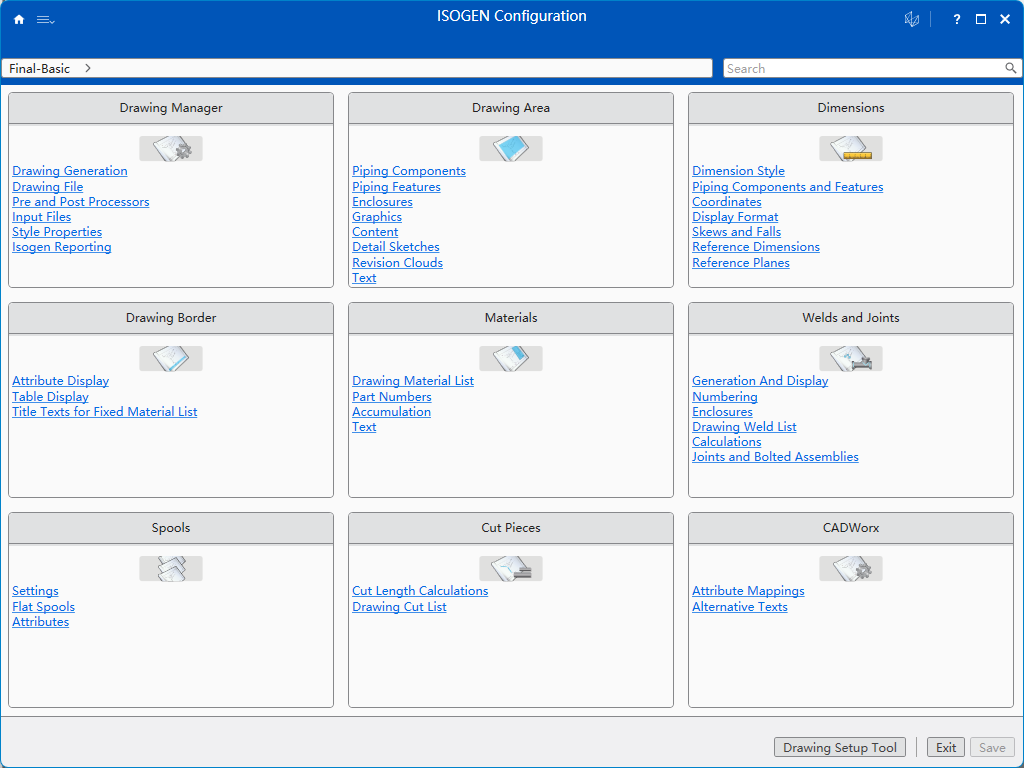Open the Flat Spools link
This screenshot has width=1024, height=768.
pos(43,607)
